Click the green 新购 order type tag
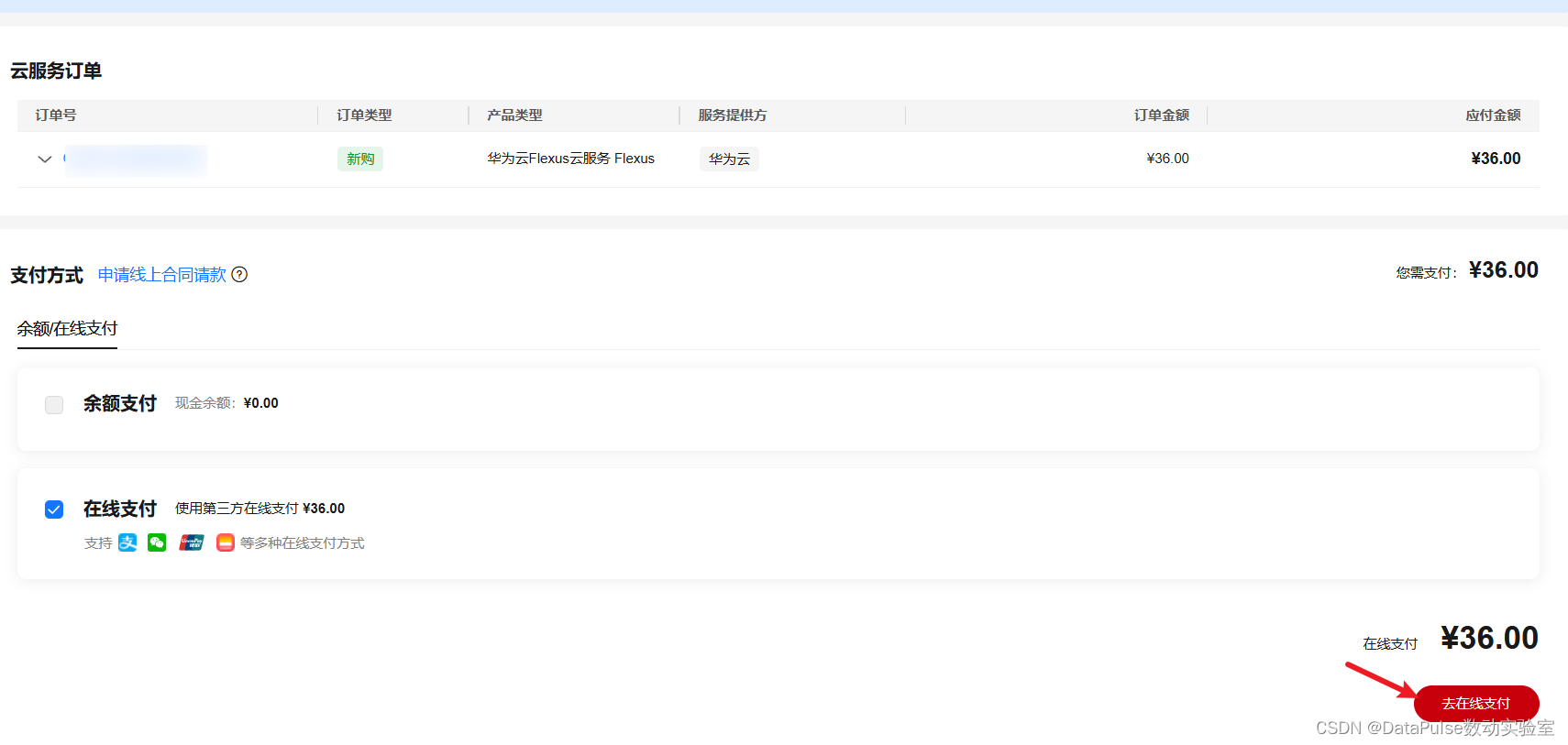The image size is (1568, 745). [360, 159]
